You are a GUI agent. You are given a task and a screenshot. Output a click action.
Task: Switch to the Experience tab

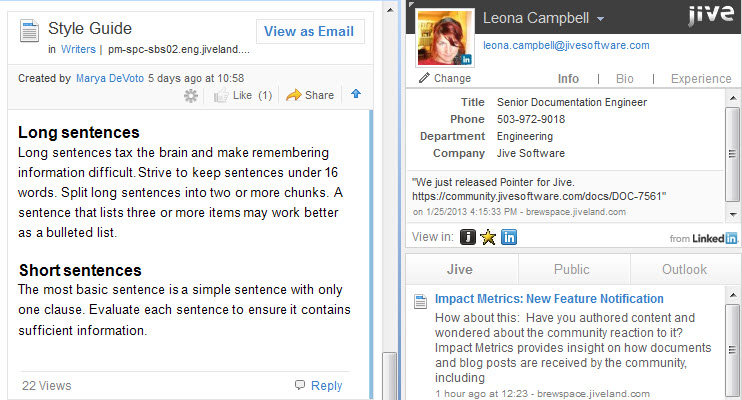[x=701, y=79]
